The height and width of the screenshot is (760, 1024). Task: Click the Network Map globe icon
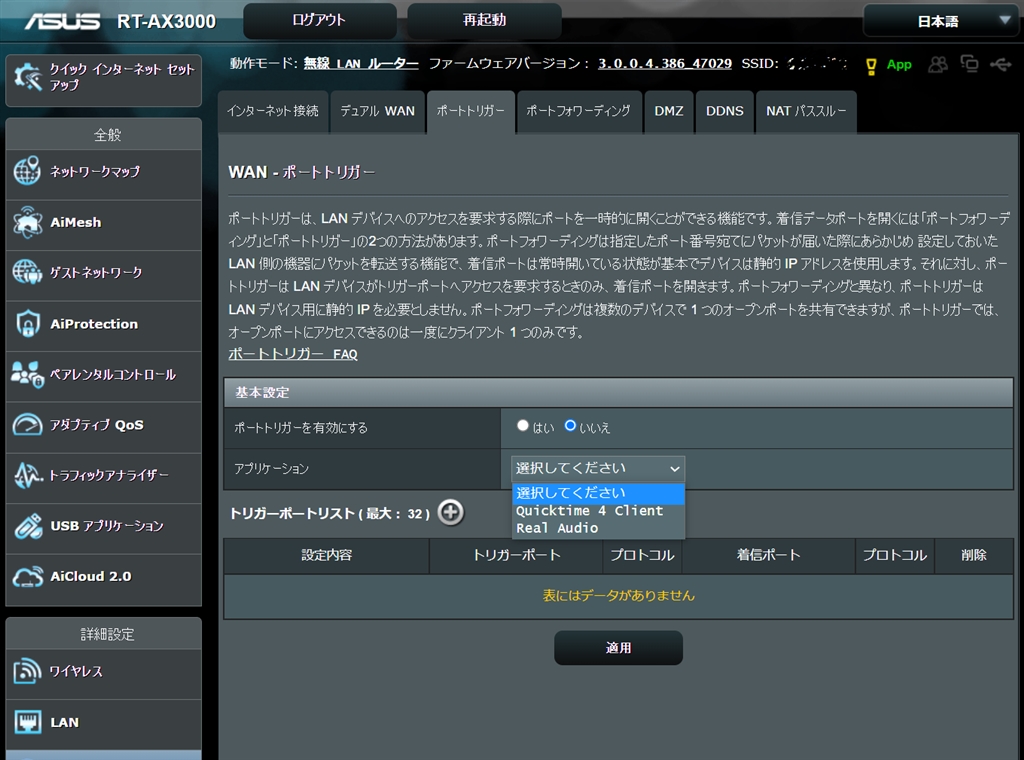(x=27, y=171)
